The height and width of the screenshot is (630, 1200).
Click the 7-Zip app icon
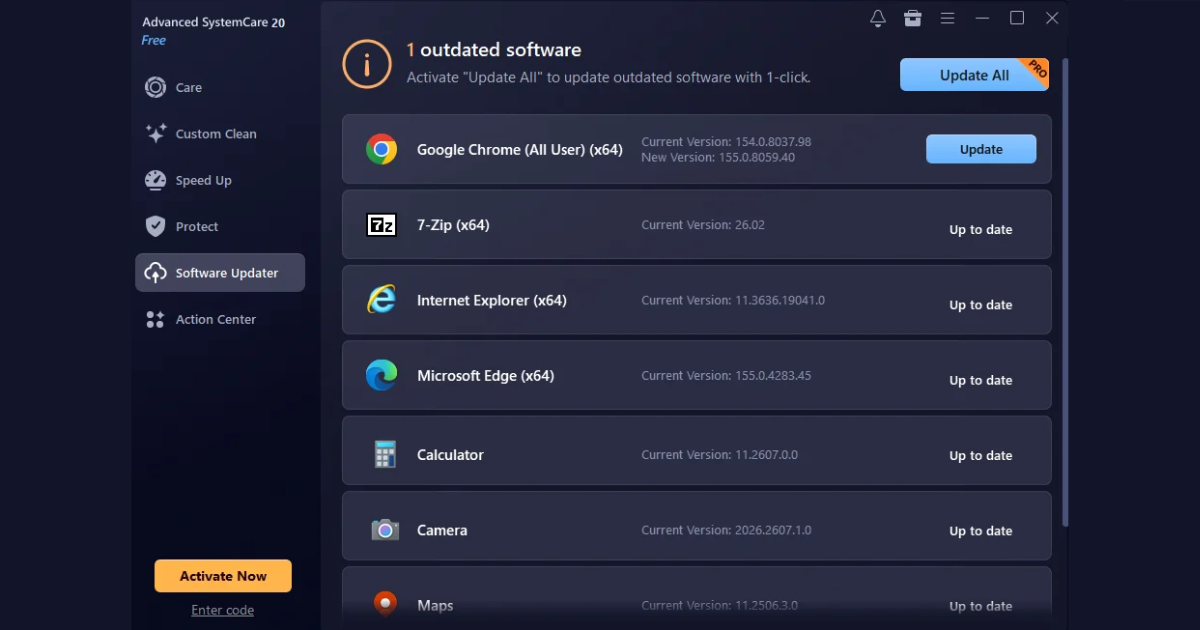[382, 225]
